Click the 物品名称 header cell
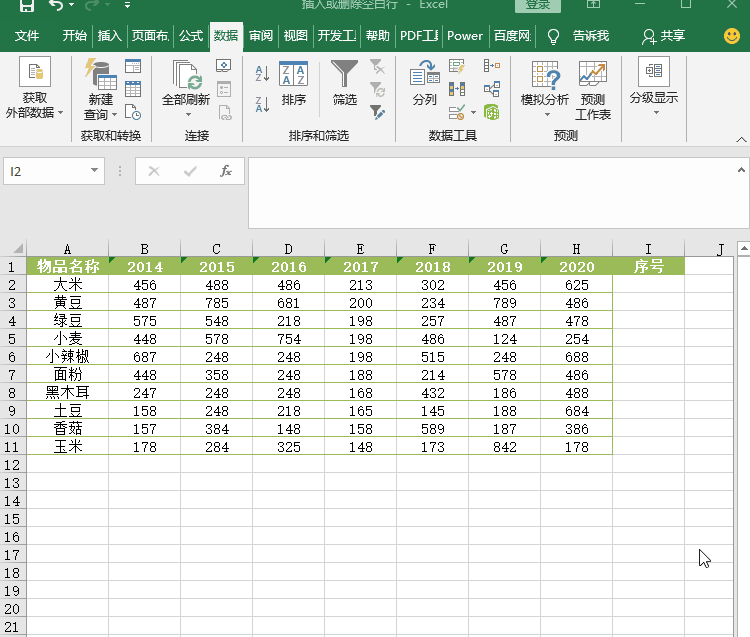Viewport: 750px width, 637px height. click(67, 266)
